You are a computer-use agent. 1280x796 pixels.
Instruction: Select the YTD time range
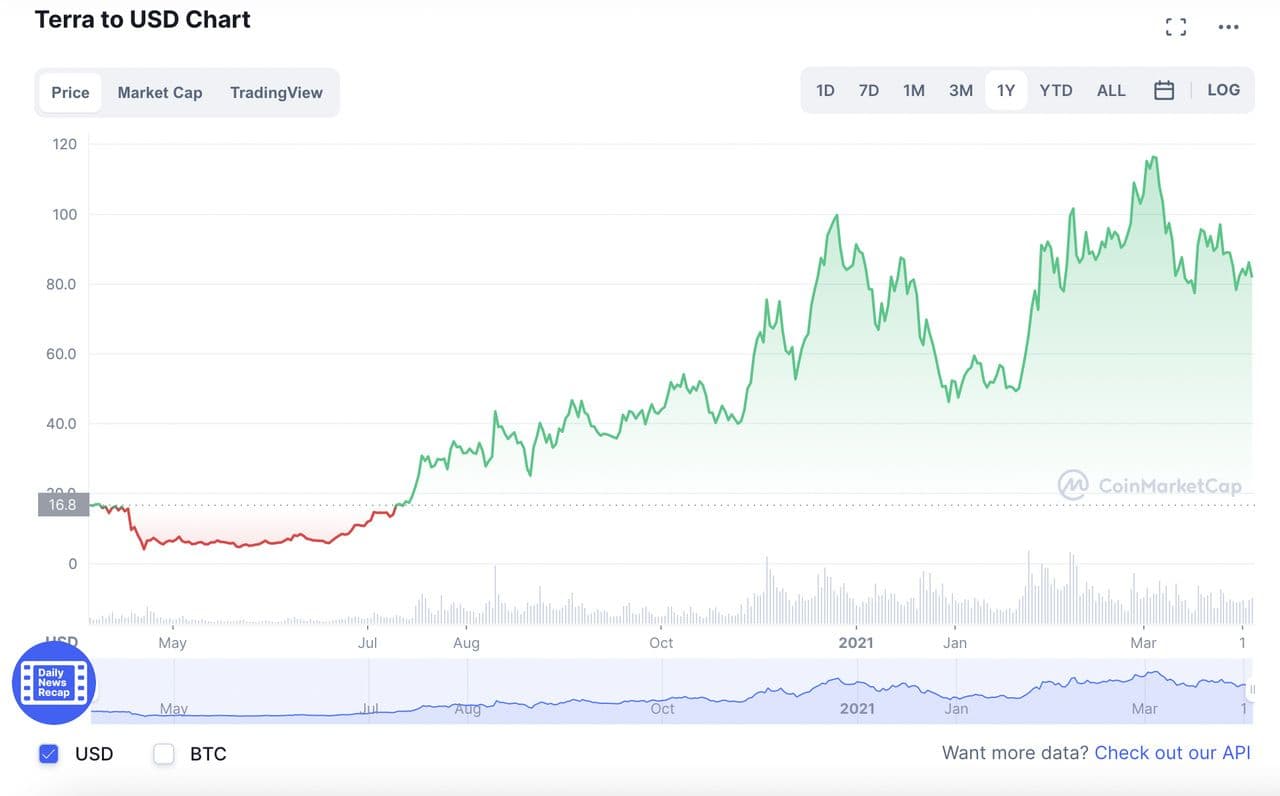1056,90
